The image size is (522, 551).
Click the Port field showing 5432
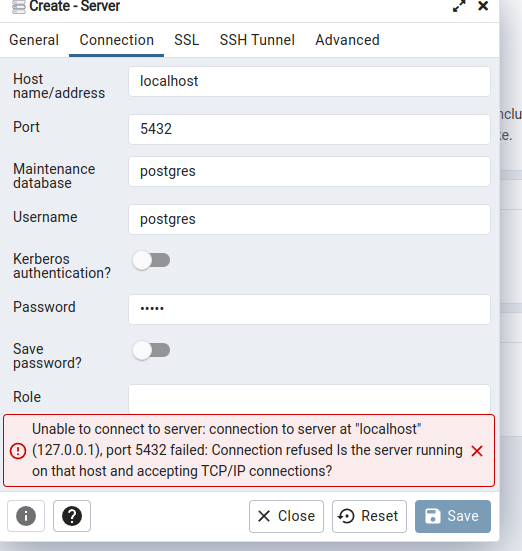click(309, 129)
